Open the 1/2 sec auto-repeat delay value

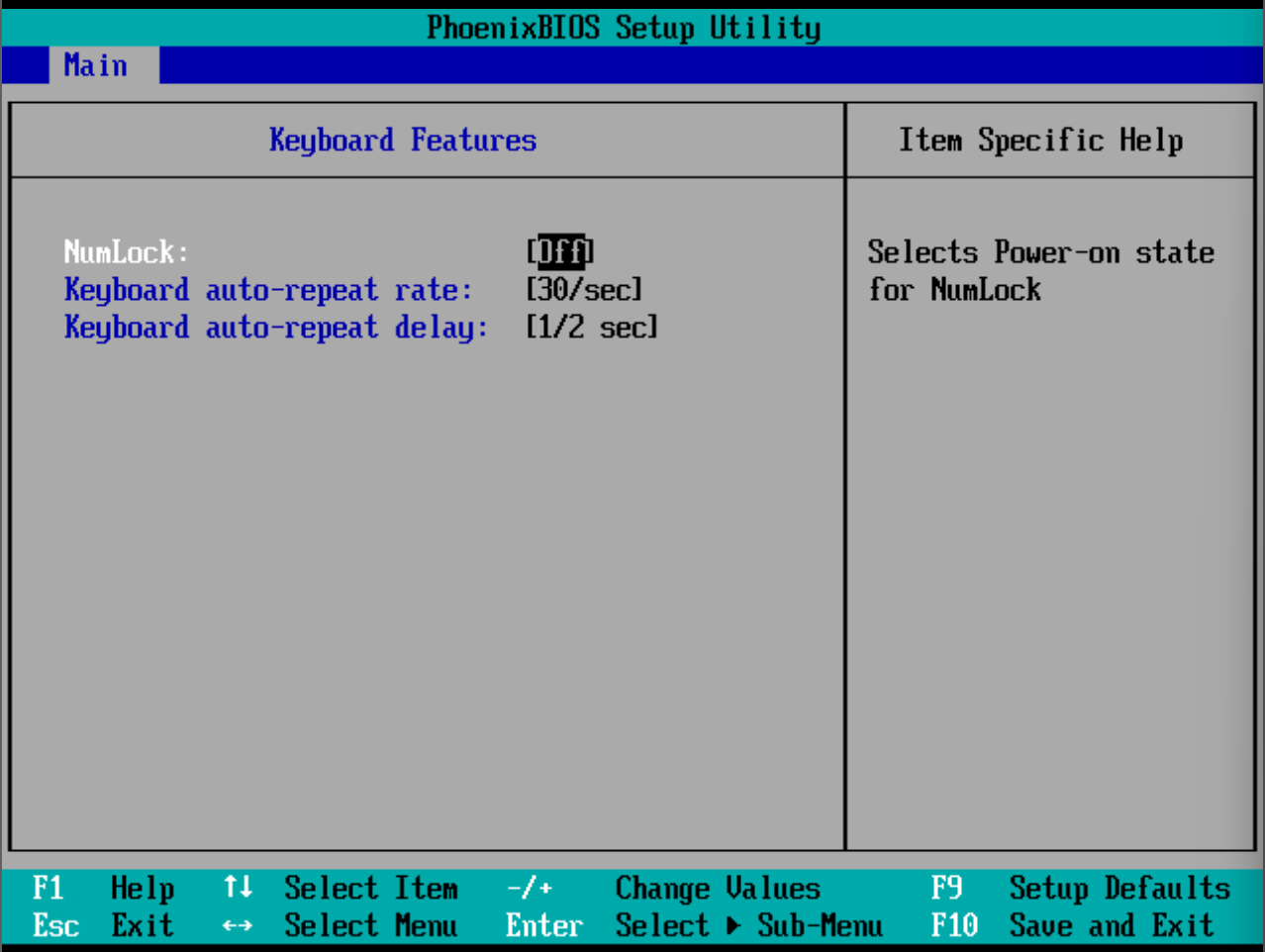(592, 328)
